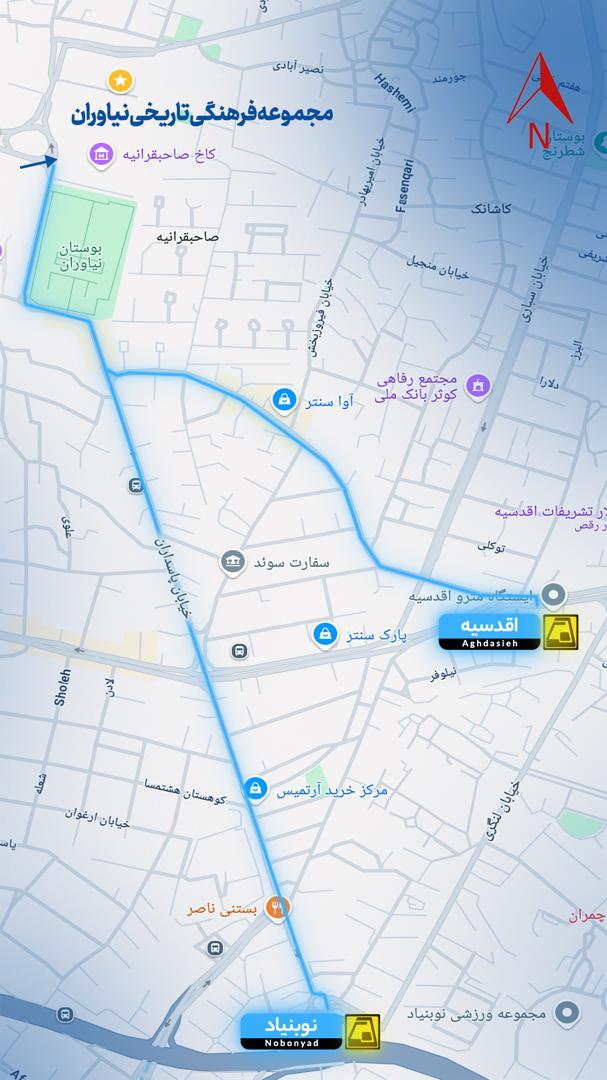Select the Sahebqaraniyeh Palace museum pin
This screenshot has height=1080, width=607.
[101, 156]
